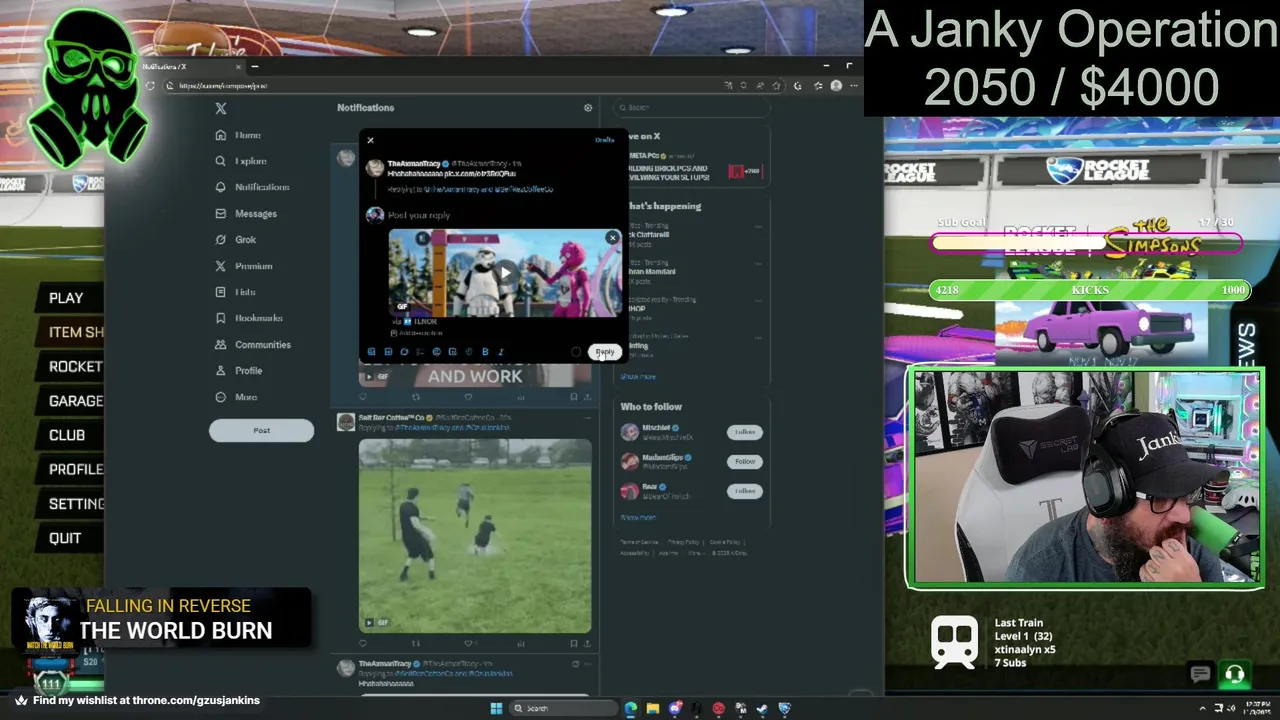1280x720 pixels.
Task: Open Drafts in reply composer
Action: click(x=604, y=140)
